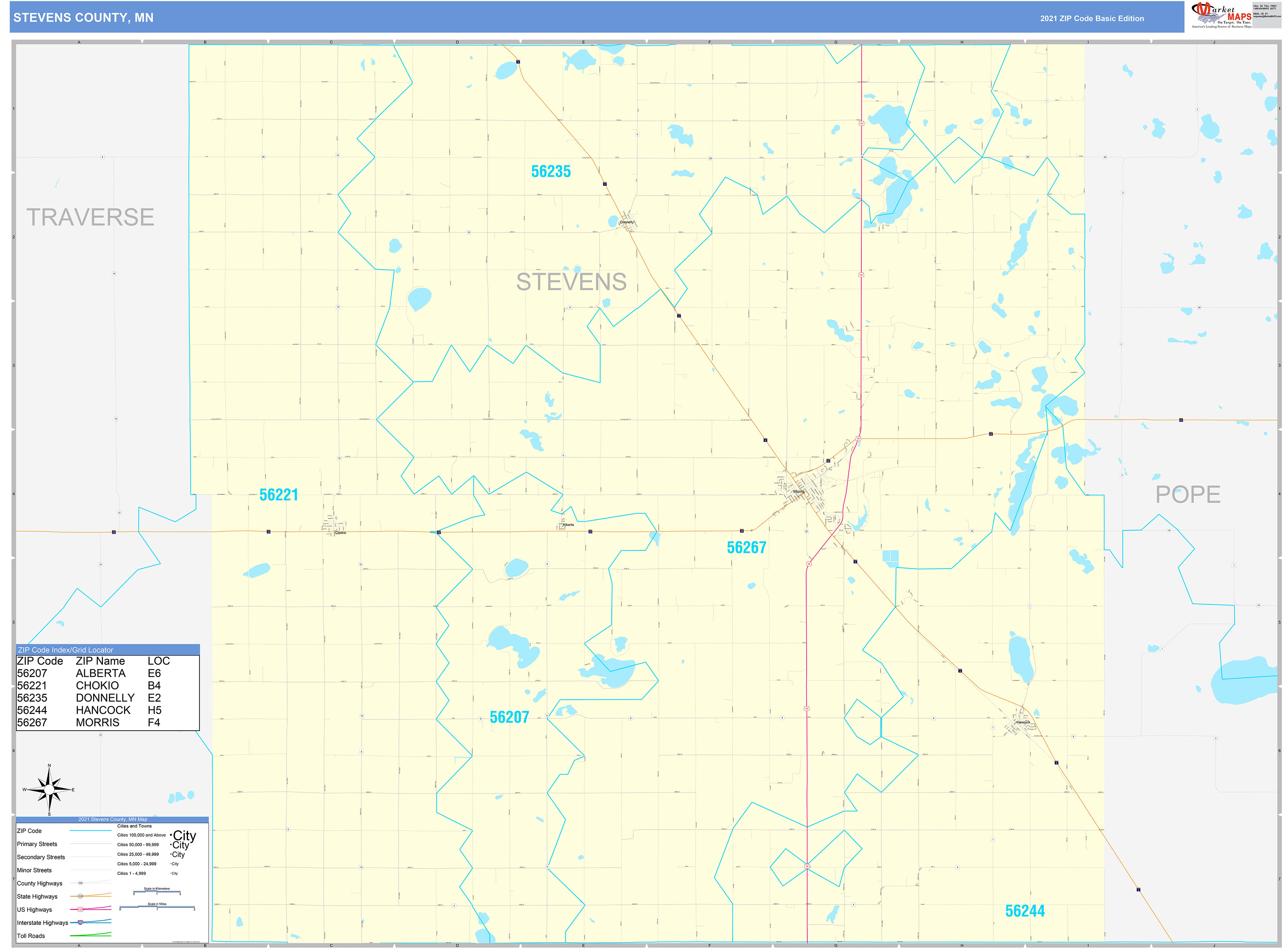Select 56221 in the index table
Image resolution: width=1288 pixels, height=949 pixels.
pyautogui.click(x=32, y=685)
